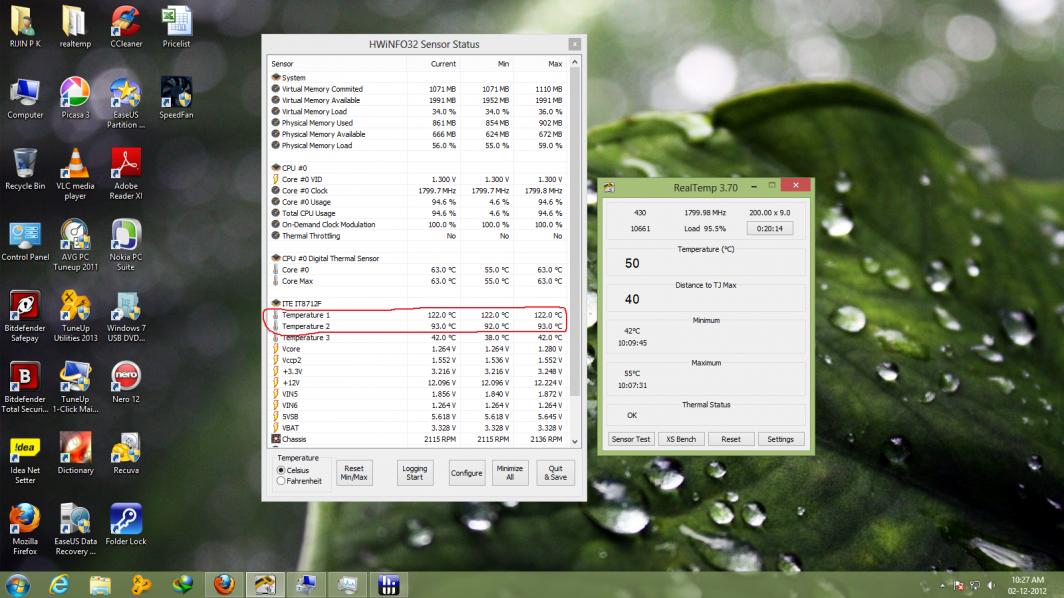Viewport: 1064px width, 598px height.
Task: Start logging in HWiNFO32
Action: [x=414, y=473]
